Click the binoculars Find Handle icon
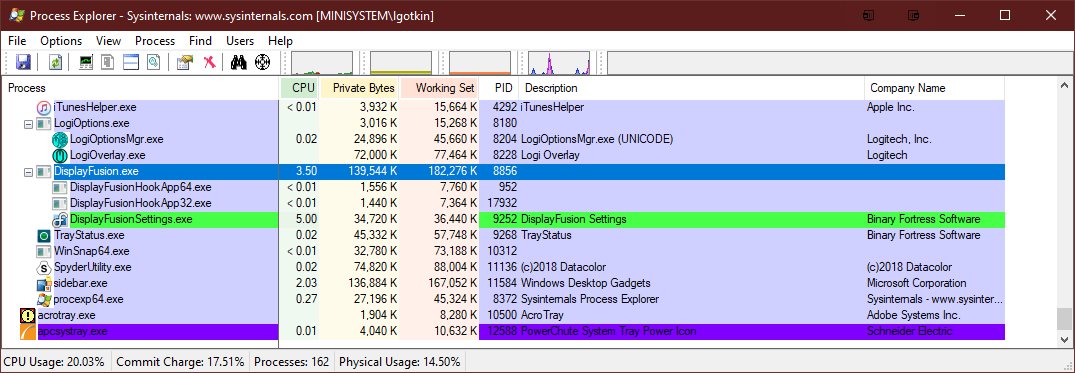This screenshot has width=1075, height=373. tap(238, 62)
